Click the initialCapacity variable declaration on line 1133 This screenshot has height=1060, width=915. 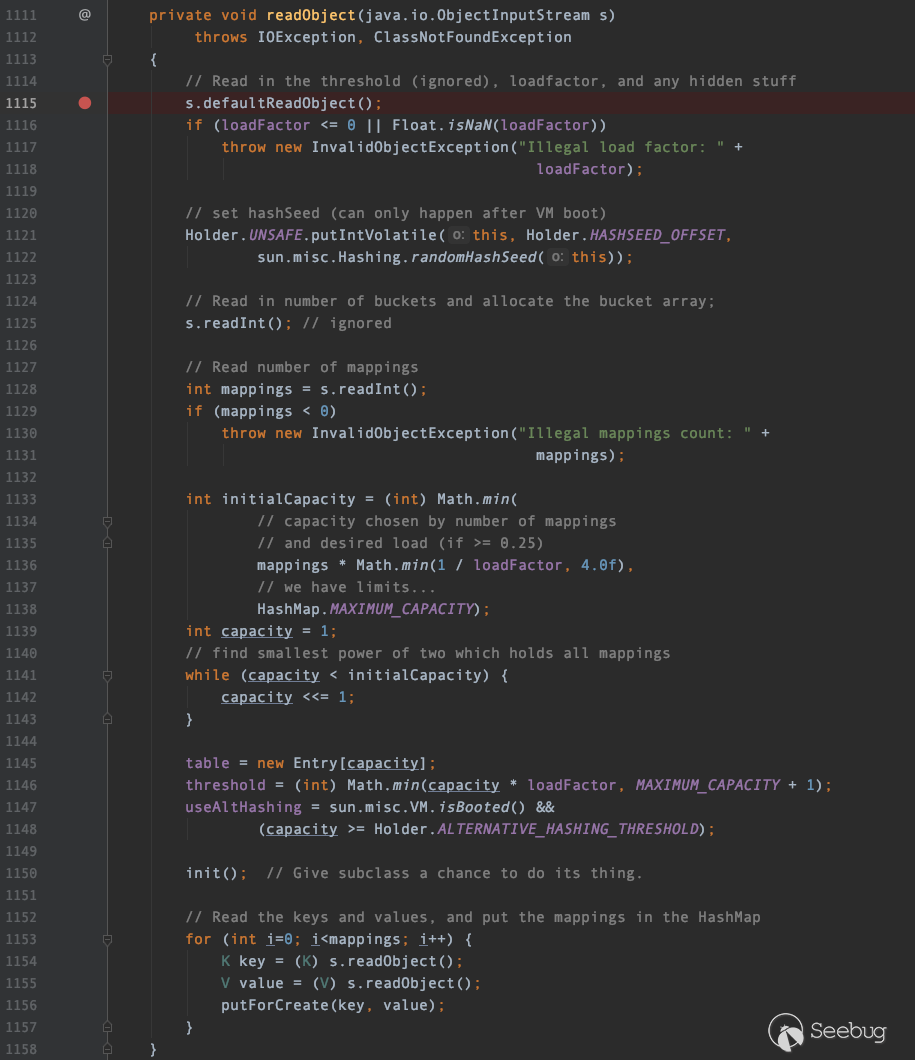(289, 499)
